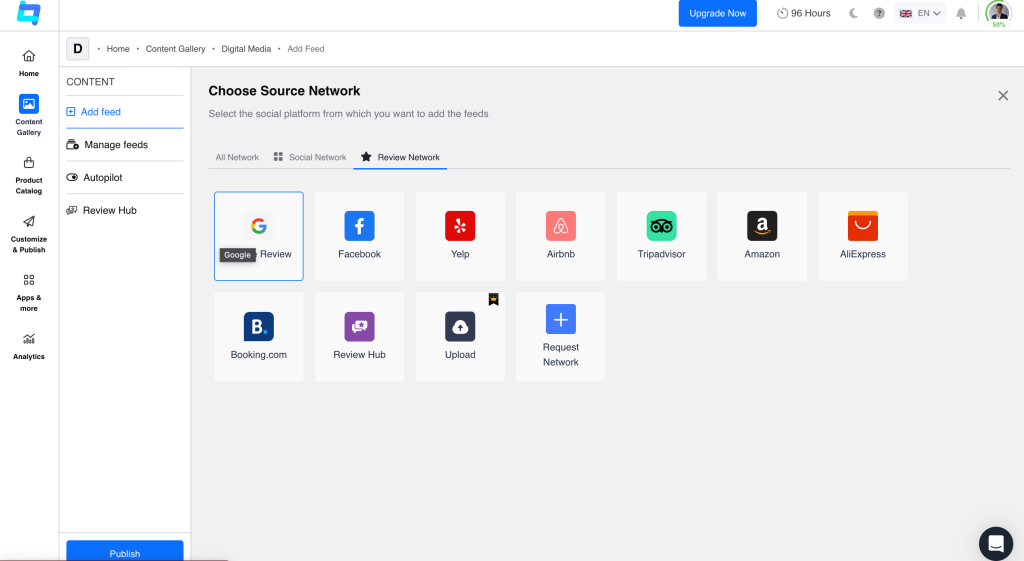
Task: Click the app logo in top-left corner
Action: point(29,13)
